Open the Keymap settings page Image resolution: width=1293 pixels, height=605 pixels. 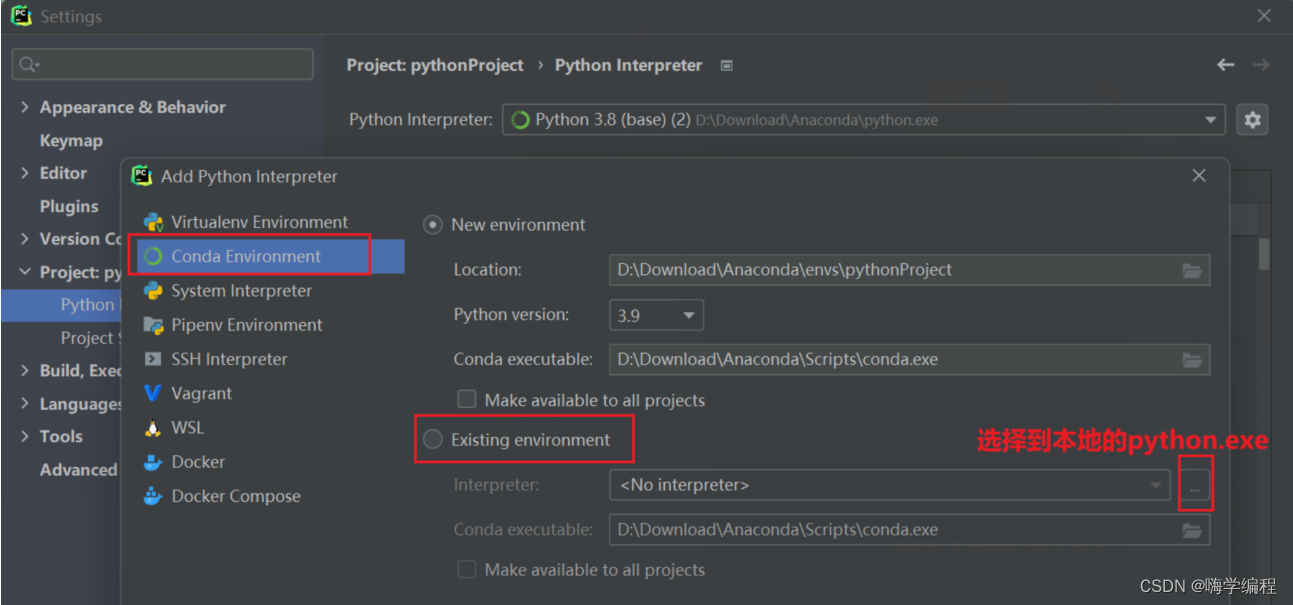pos(71,141)
